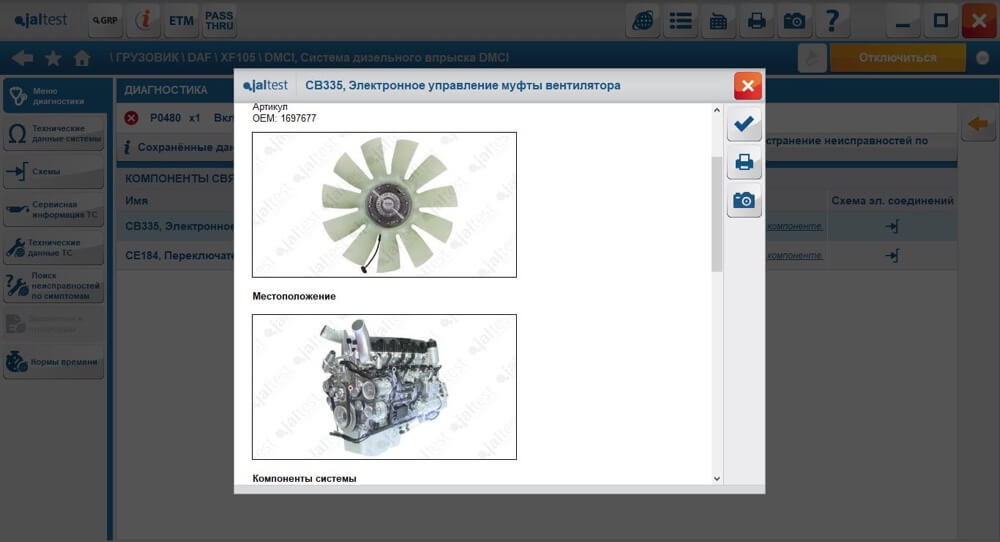Screen dimensions: 1000x542
Task: Click the dialog vertical scrollbar thumb
Action: tap(717, 214)
